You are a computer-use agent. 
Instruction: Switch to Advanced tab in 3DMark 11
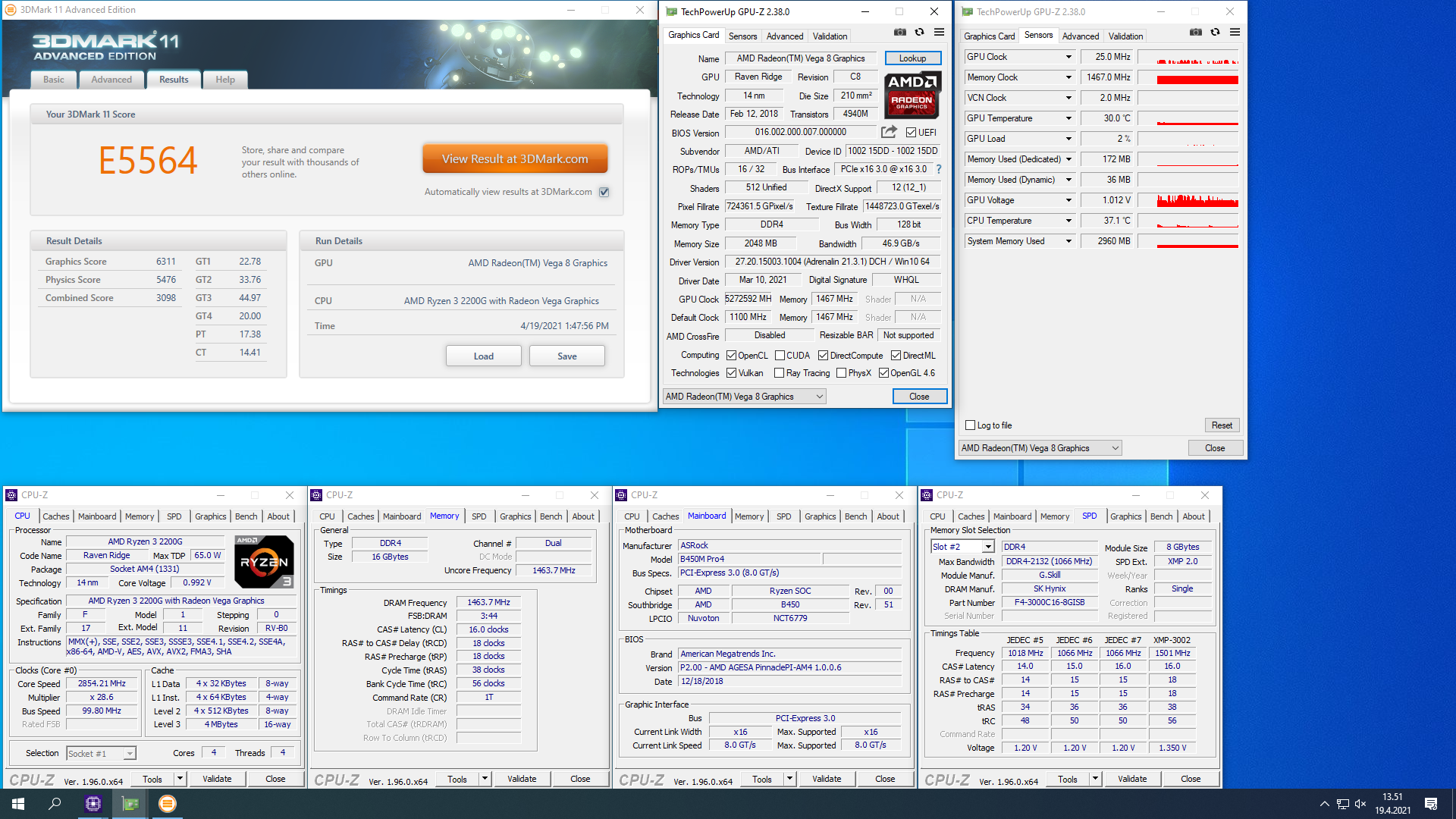[x=111, y=80]
